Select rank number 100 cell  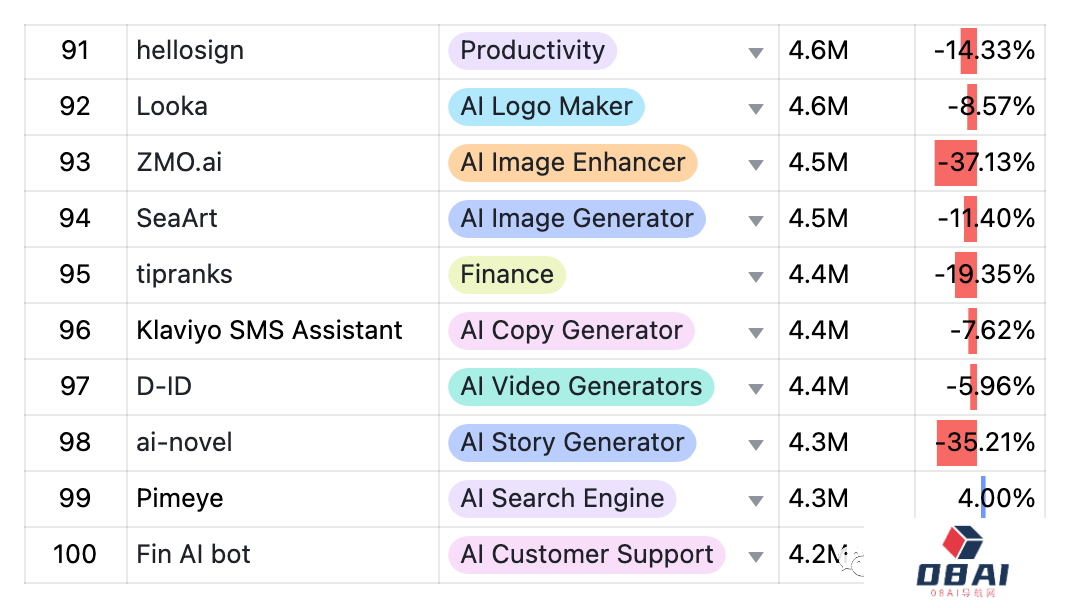tap(75, 555)
